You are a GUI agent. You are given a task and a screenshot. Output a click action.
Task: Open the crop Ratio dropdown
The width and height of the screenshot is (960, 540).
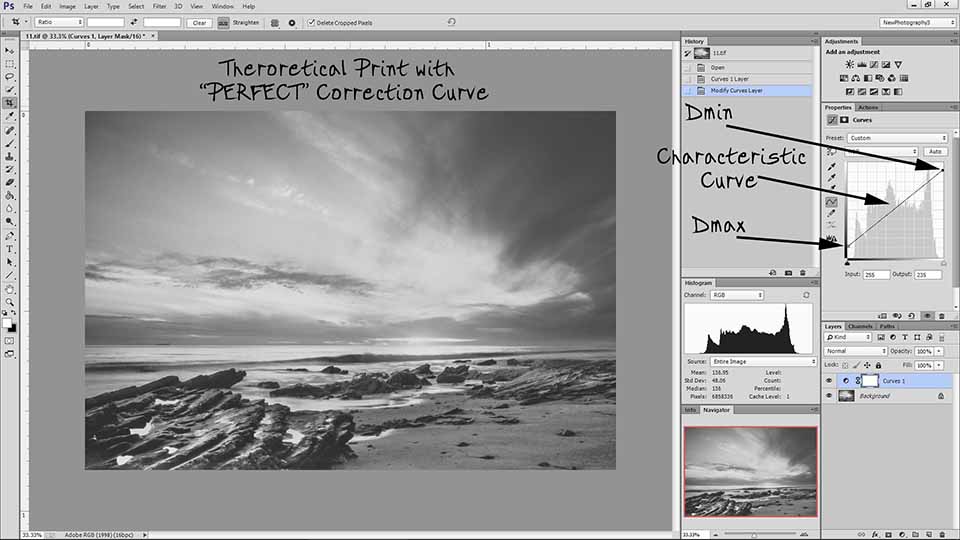pos(59,22)
